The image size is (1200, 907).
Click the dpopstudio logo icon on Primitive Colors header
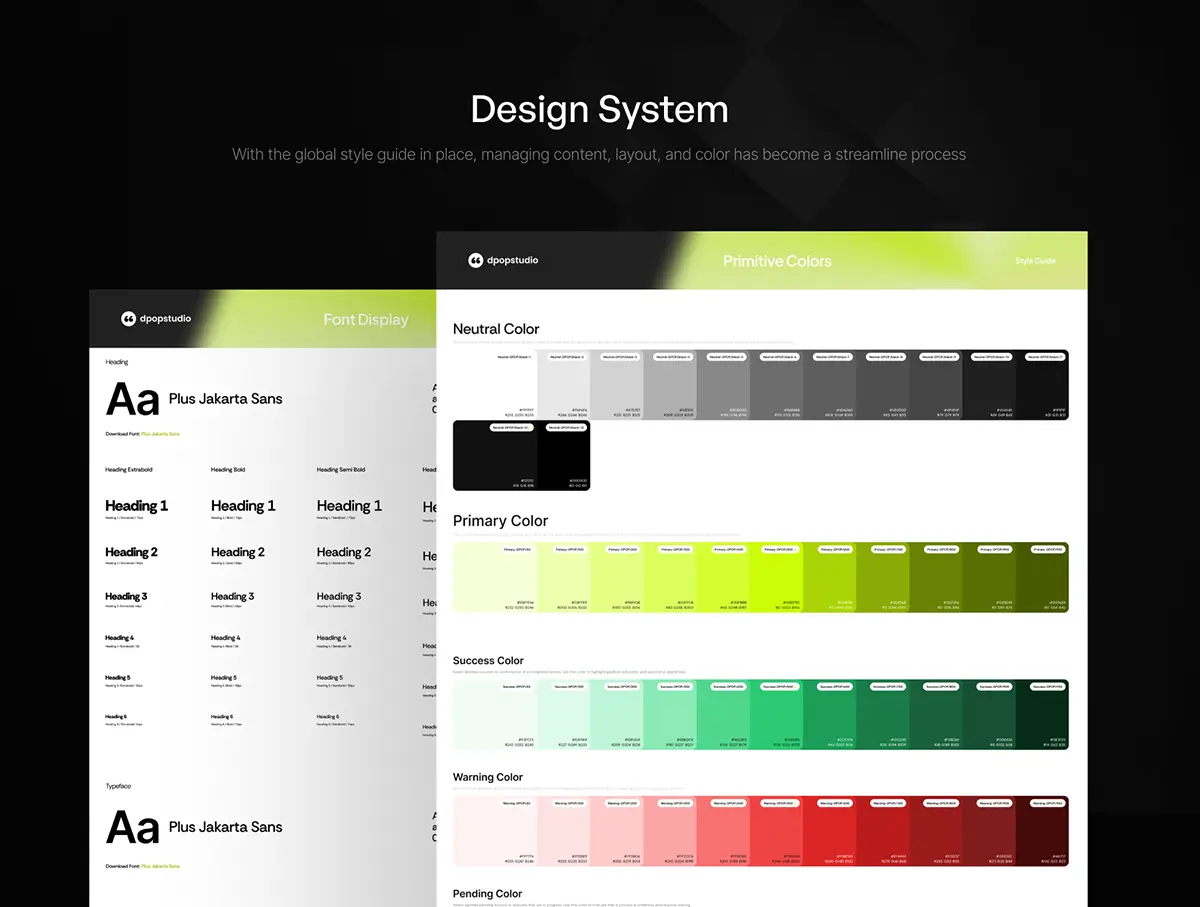pos(476,260)
